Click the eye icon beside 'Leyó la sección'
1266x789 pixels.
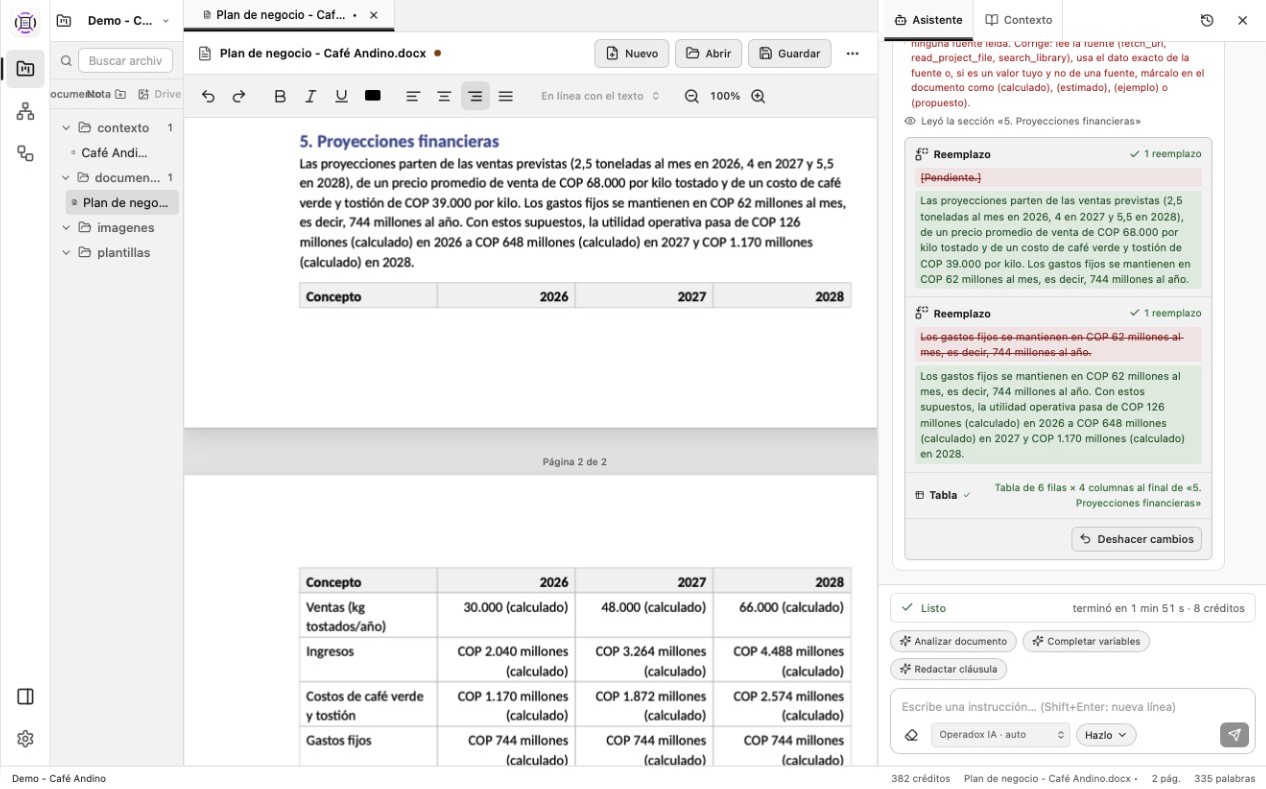(910, 121)
